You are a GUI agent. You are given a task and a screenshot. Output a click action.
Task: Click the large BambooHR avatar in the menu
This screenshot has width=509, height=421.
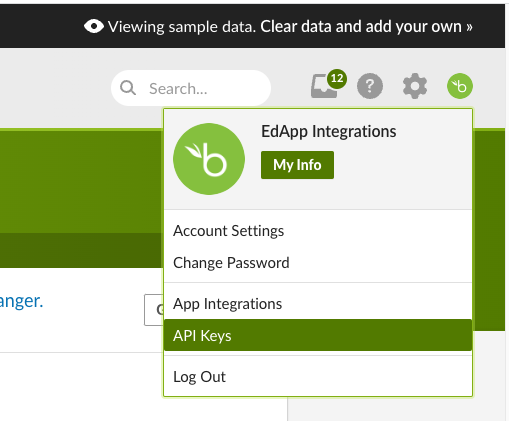point(209,159)
